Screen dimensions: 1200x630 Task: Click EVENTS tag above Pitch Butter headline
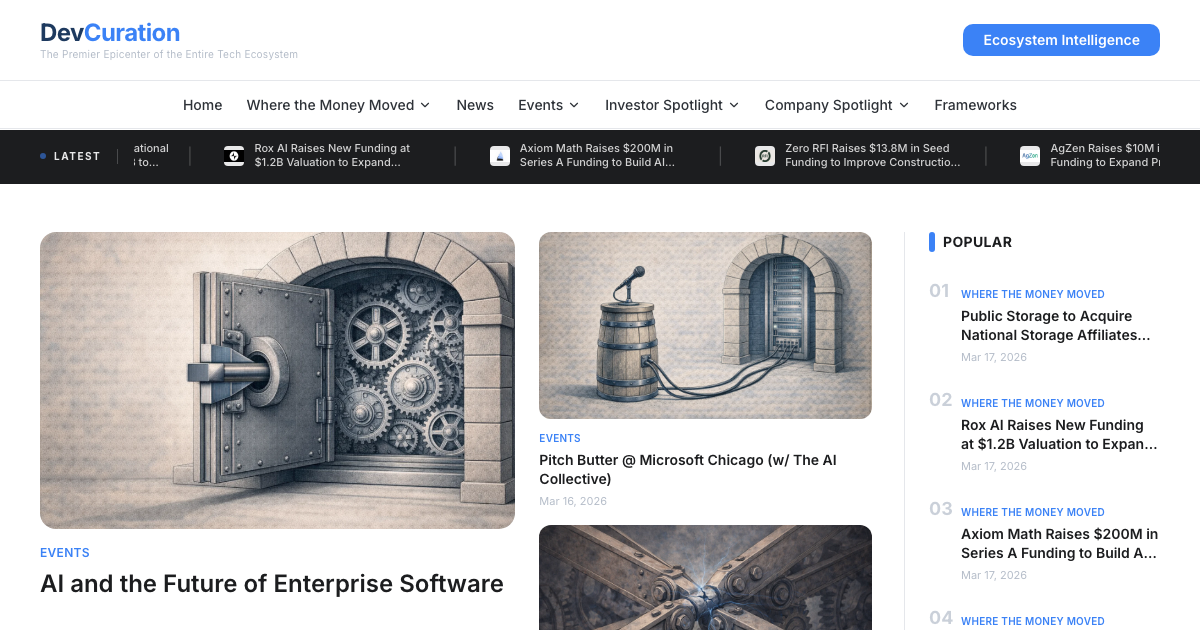pyautogui.click(x=560, y=438)
